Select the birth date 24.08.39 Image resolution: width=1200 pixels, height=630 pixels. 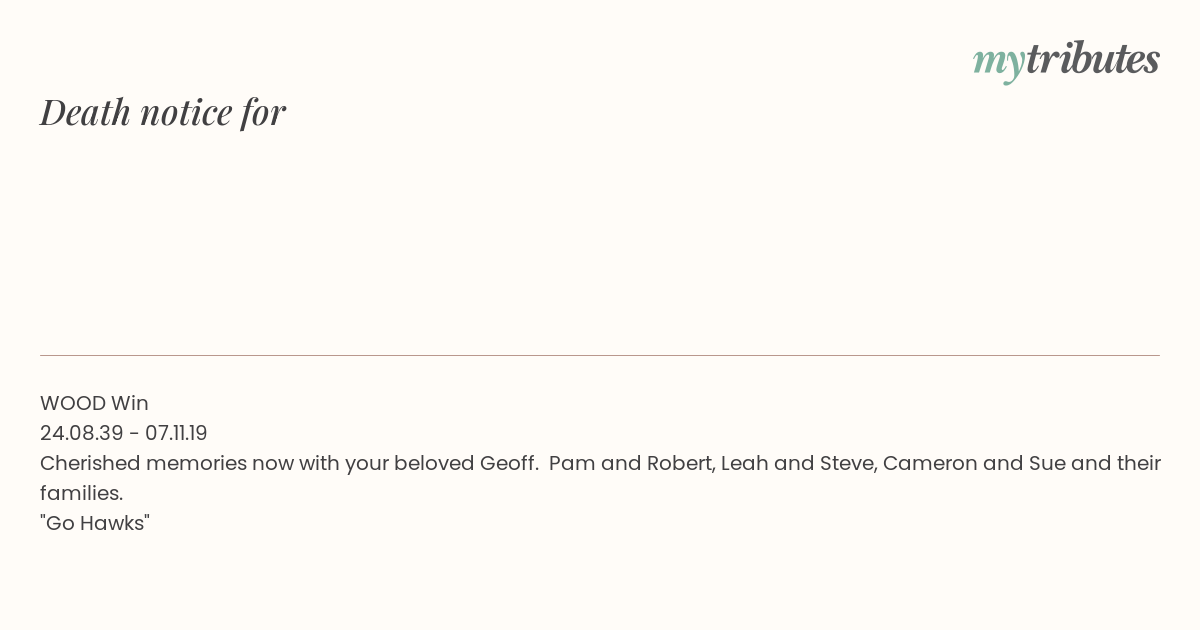(x=82, y=433)
